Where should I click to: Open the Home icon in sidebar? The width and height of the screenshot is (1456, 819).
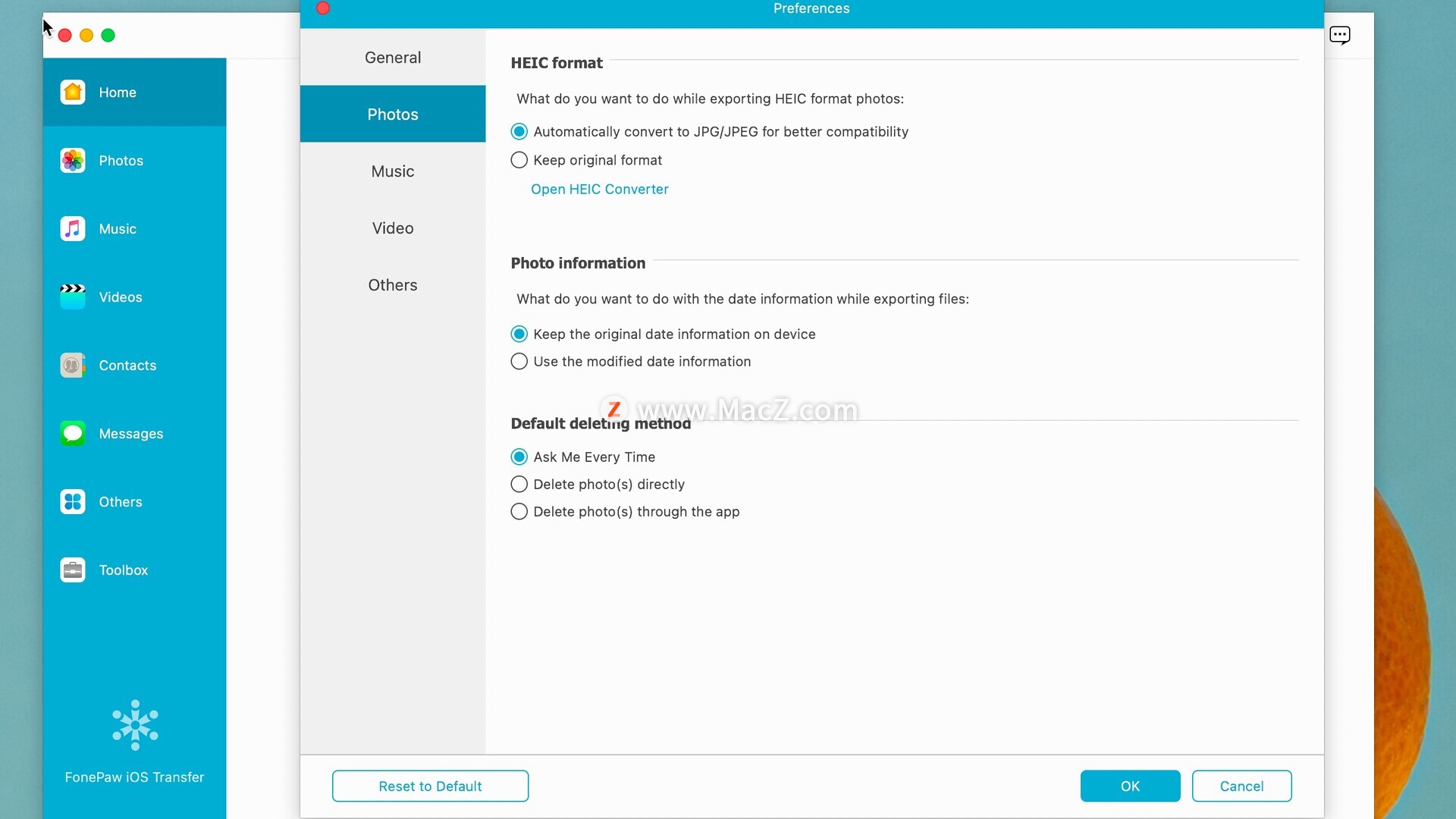(x=73, y=93)
